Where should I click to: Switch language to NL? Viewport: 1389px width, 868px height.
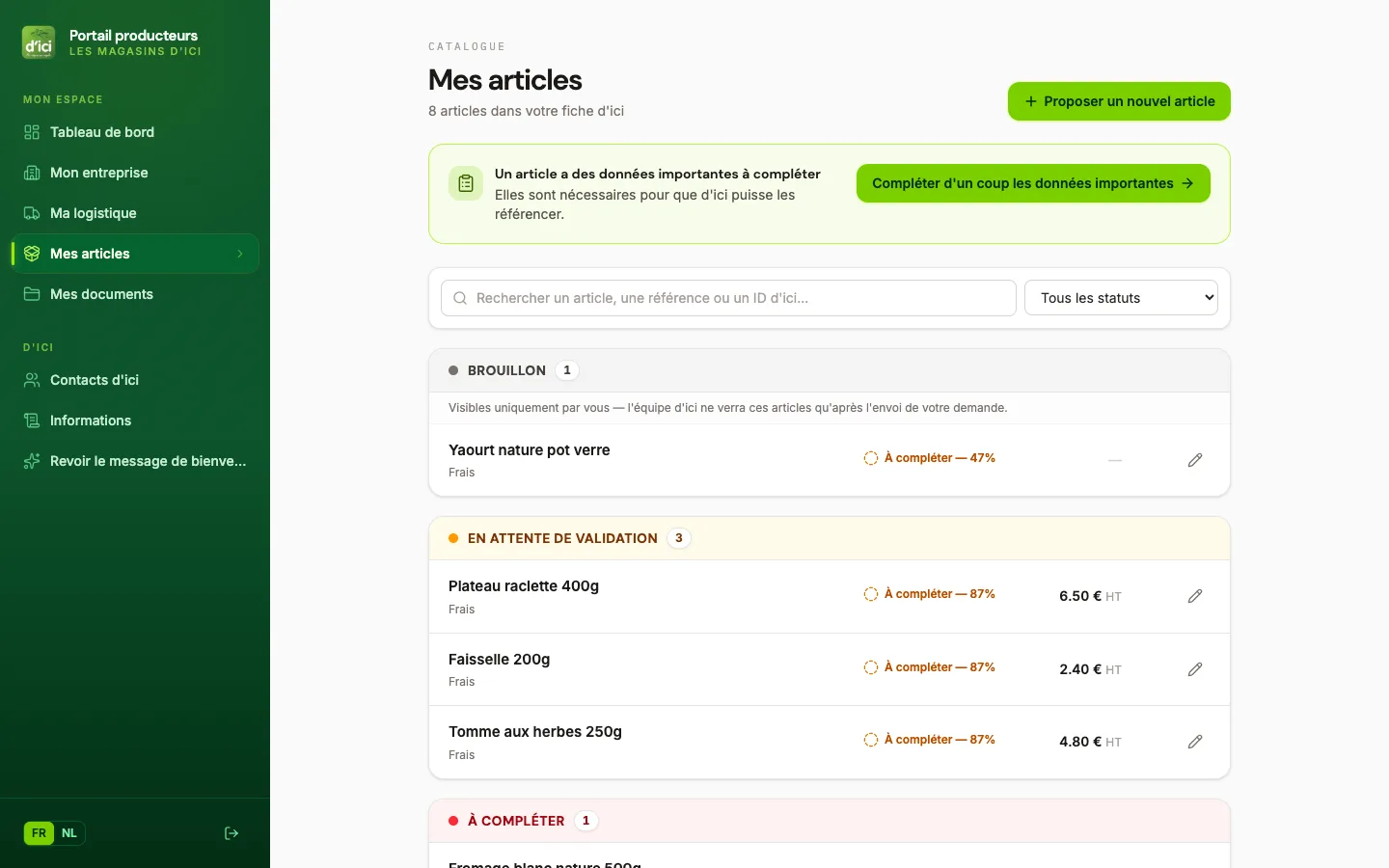point(69,833)
